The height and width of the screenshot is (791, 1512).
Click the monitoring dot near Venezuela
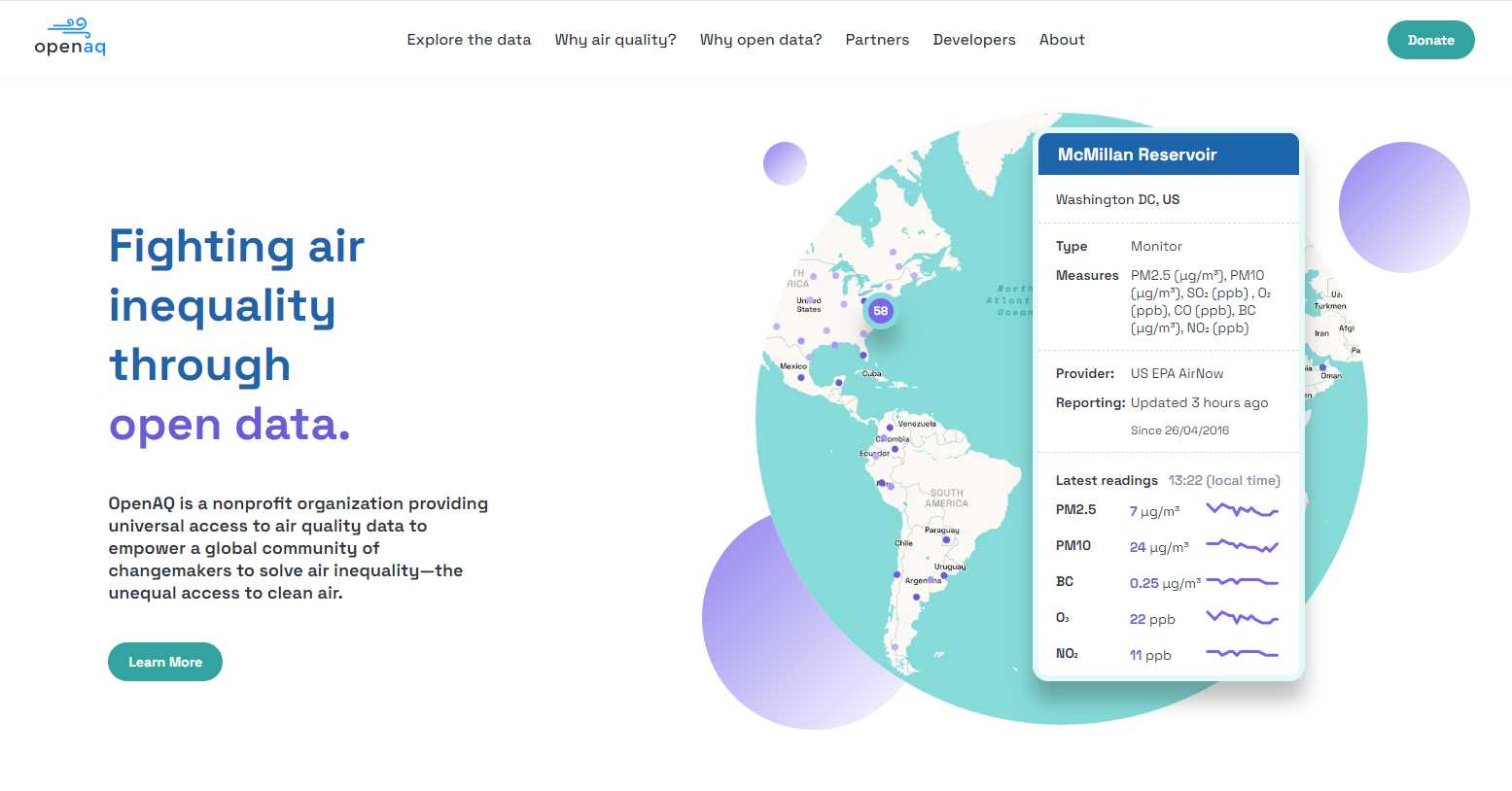click(890, 426)
